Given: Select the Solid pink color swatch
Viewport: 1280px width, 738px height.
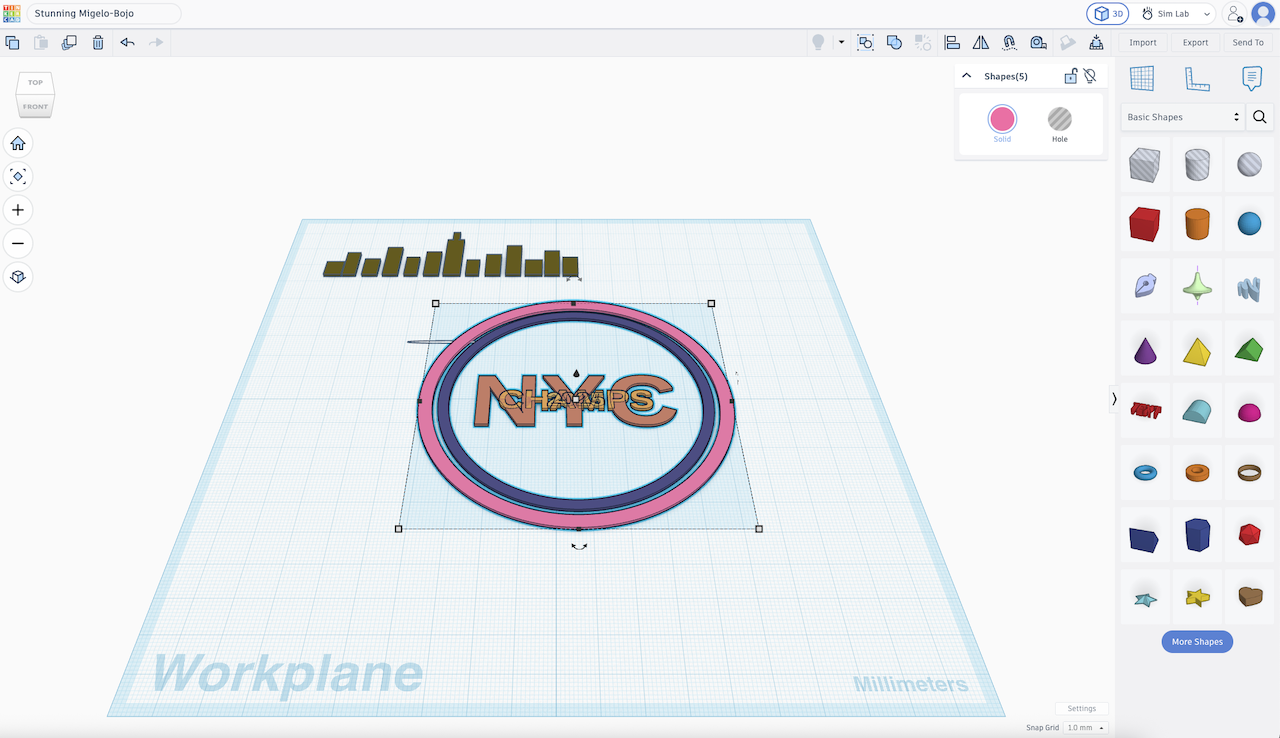Looking at the screenshot, I should point(1002,120).
